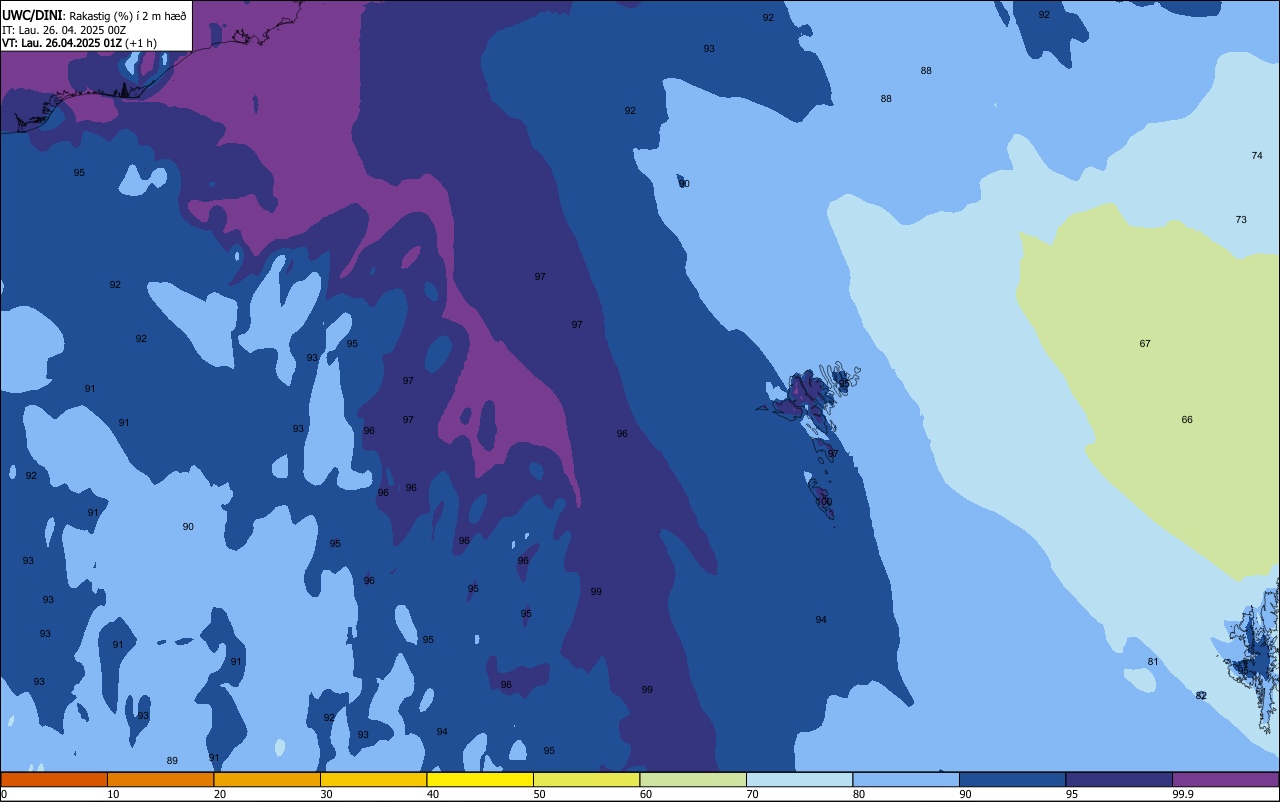Click the orange 10–20 legend swatch

[160, 779]
